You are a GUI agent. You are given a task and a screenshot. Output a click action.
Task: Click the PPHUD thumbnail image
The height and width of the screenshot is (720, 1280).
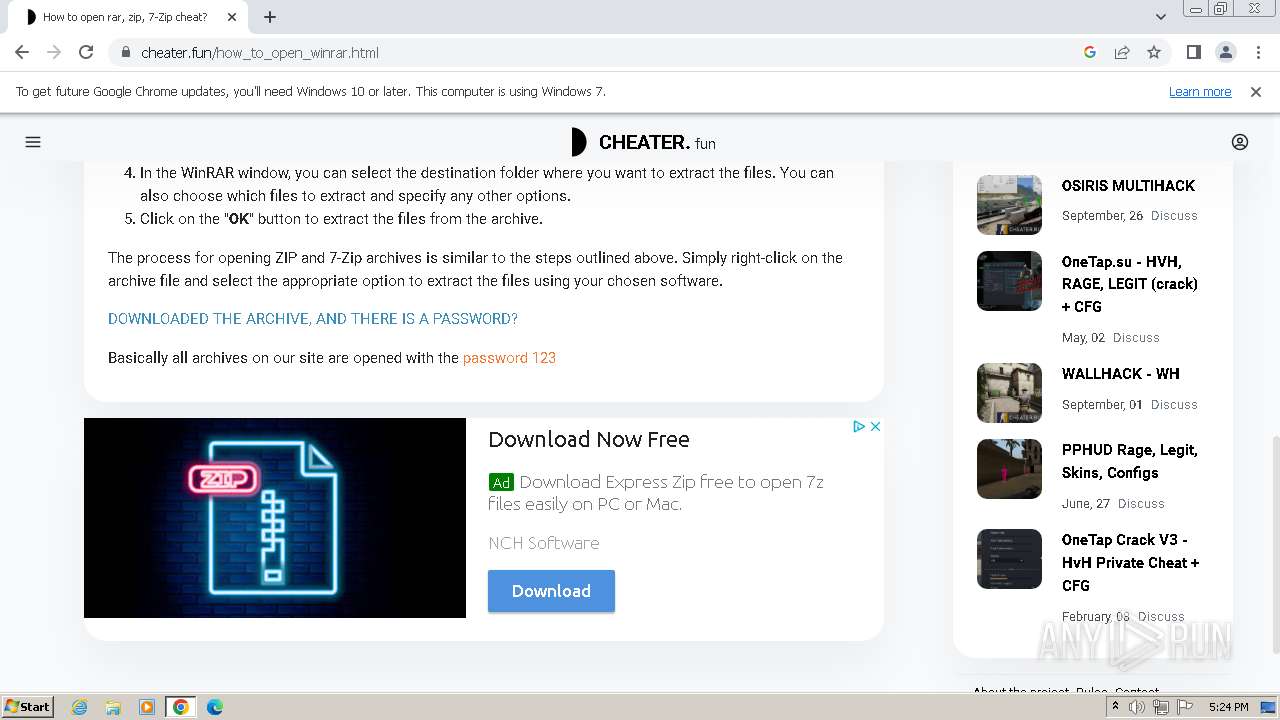[1009, 469]
